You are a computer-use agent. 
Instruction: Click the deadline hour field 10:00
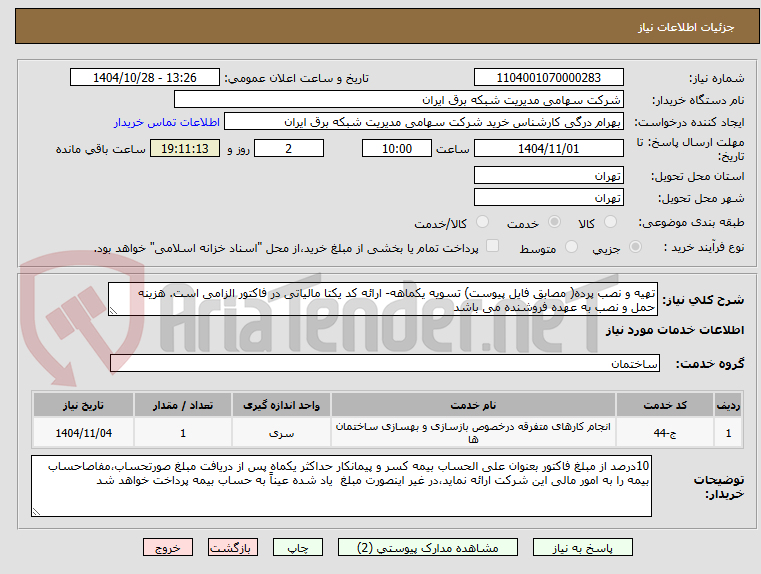(x=397, y=148)
